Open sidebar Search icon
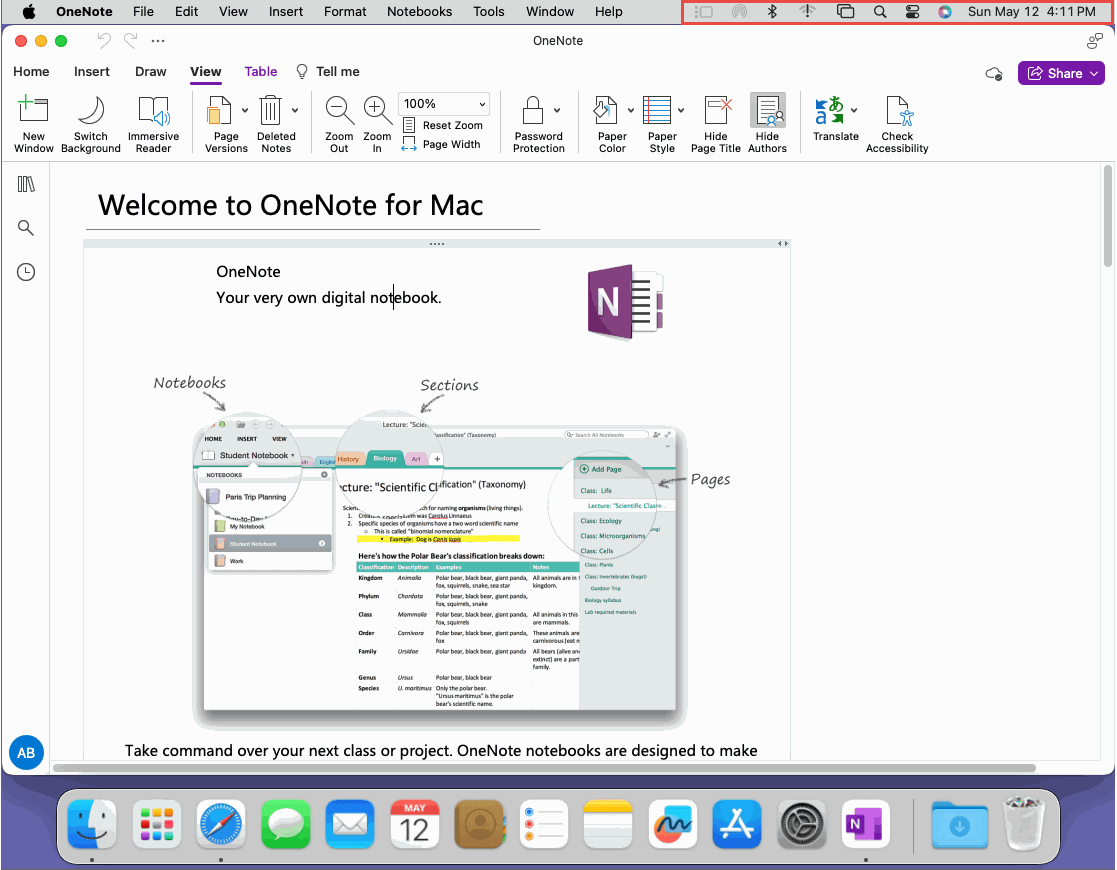The height and width of the screenshot is (870, 1117). (26, 228)
